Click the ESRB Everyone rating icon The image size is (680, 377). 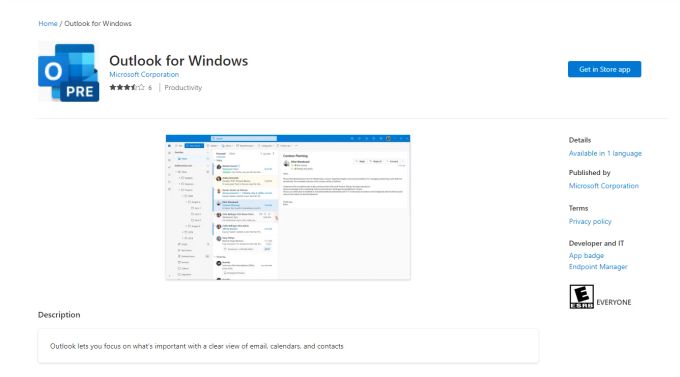(x=581, y=297)
